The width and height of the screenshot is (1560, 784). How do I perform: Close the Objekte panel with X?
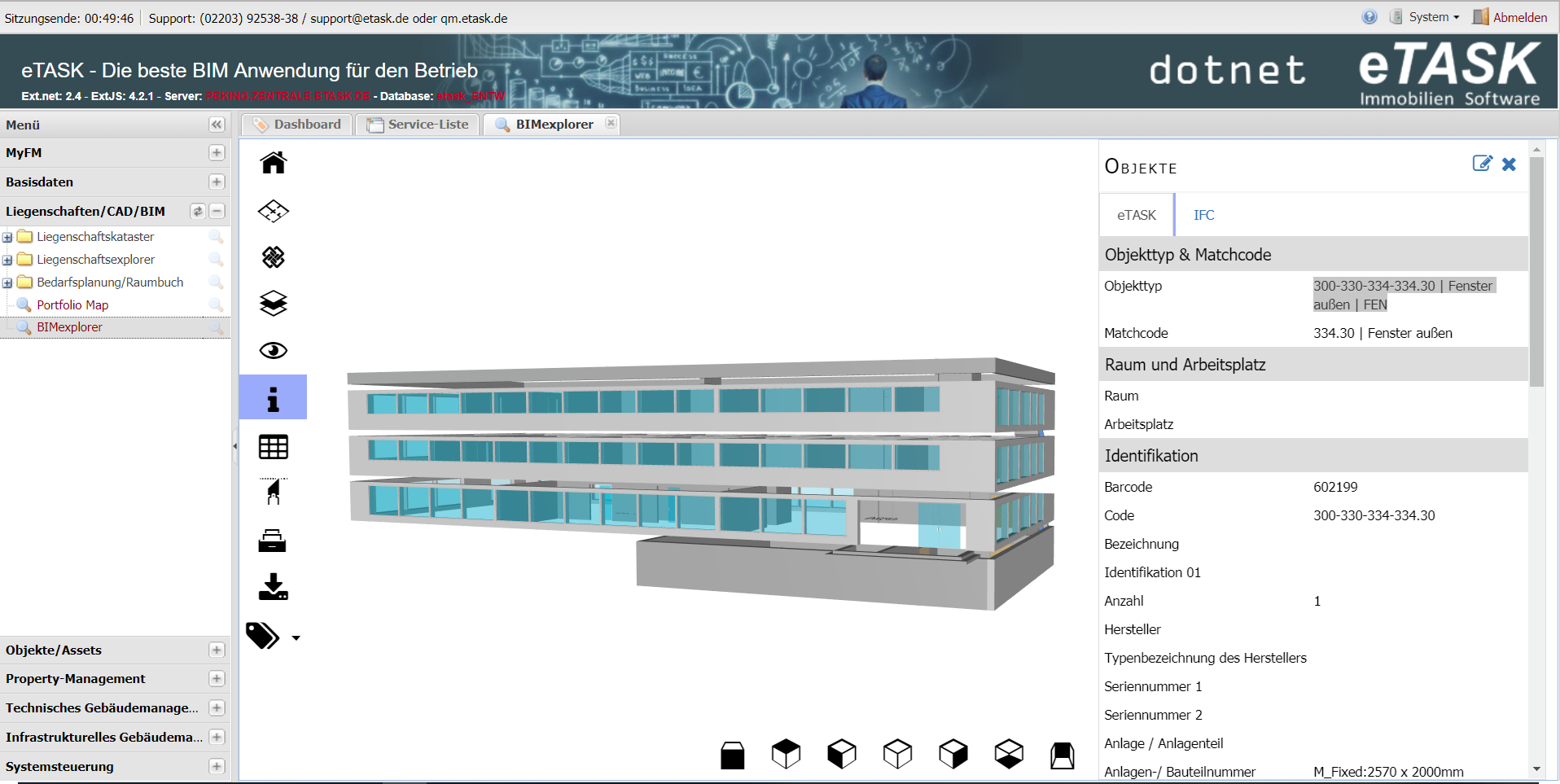point(1509,164)
